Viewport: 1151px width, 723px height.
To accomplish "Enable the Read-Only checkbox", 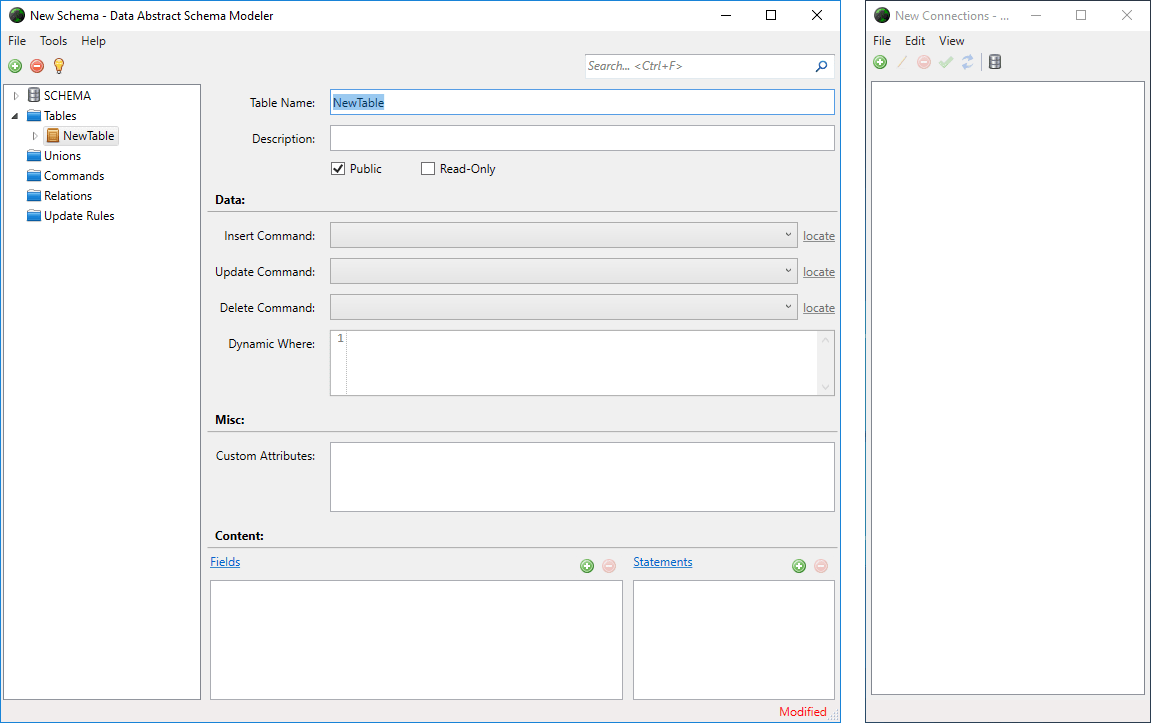I will tap(427, 169).
